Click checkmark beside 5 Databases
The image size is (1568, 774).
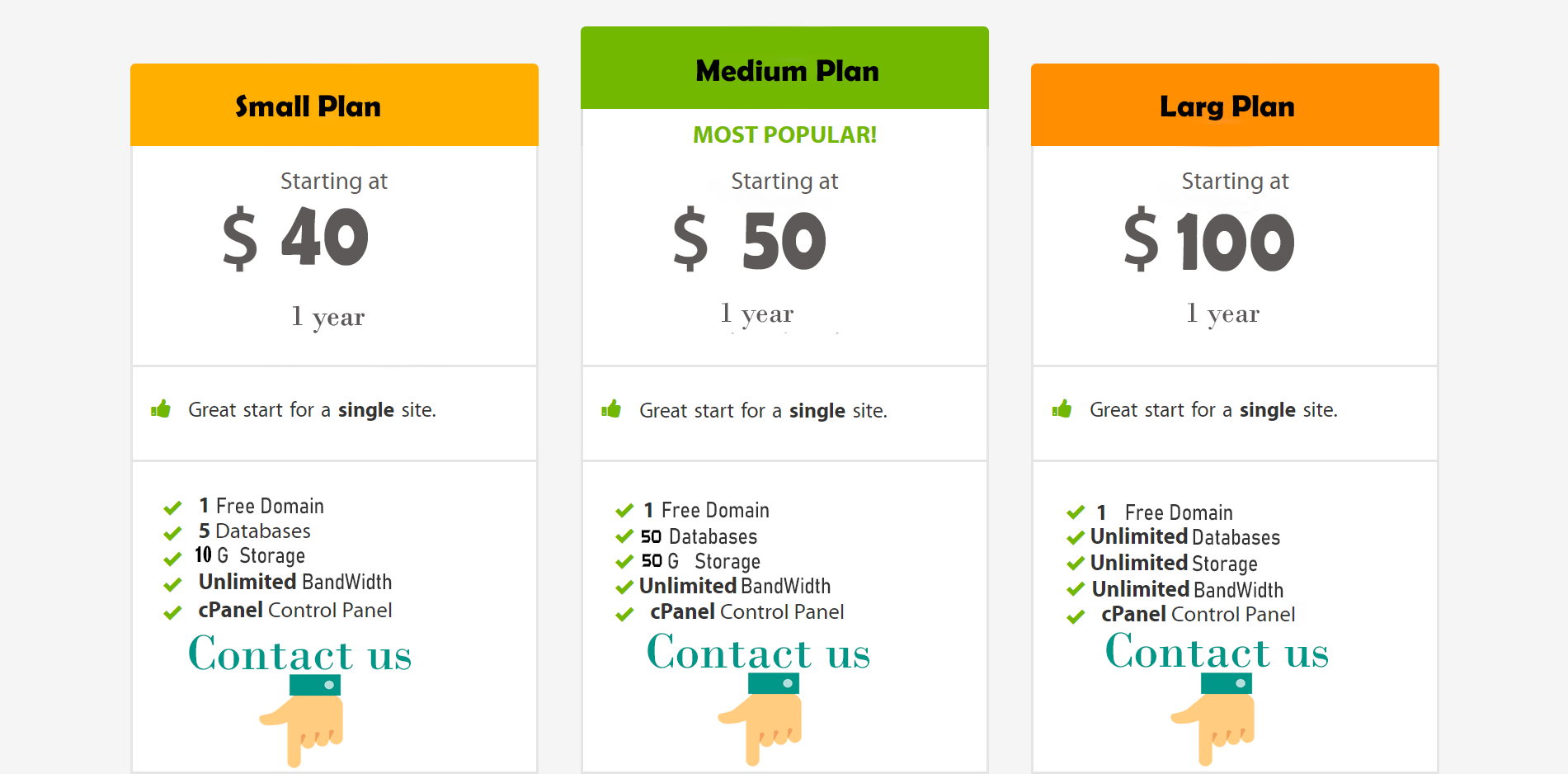click(x=172, y=533)
